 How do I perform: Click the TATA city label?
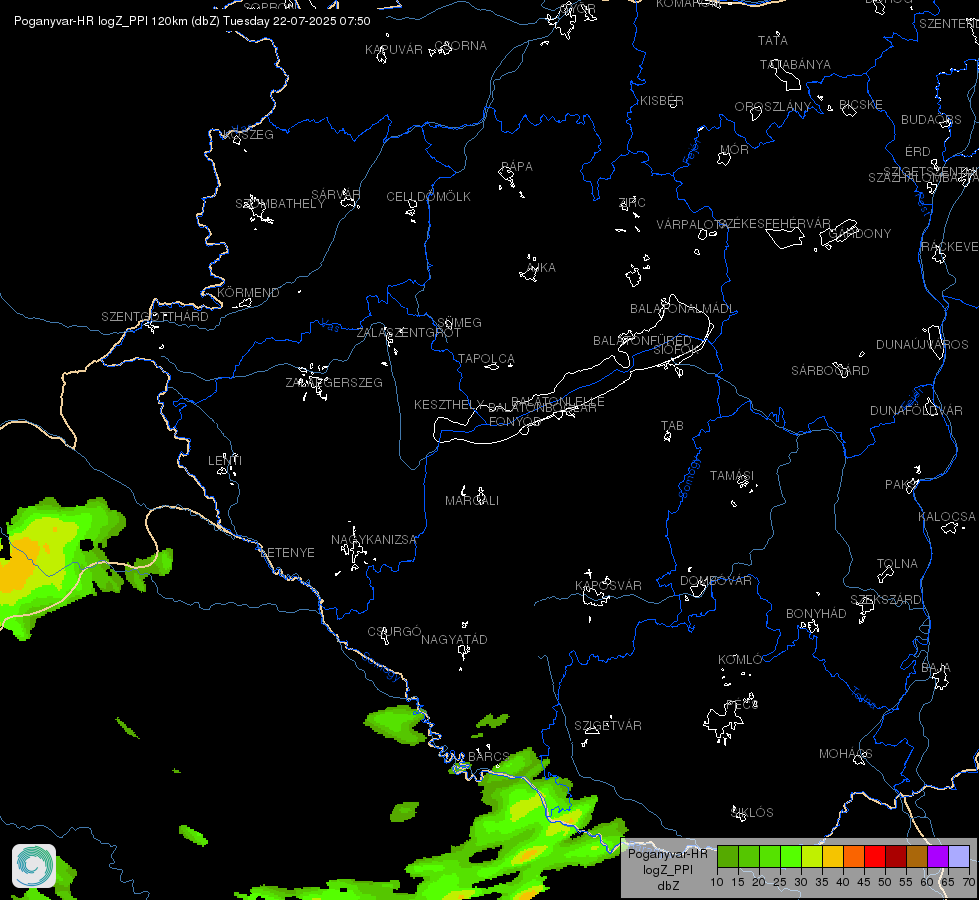point(772,41)
